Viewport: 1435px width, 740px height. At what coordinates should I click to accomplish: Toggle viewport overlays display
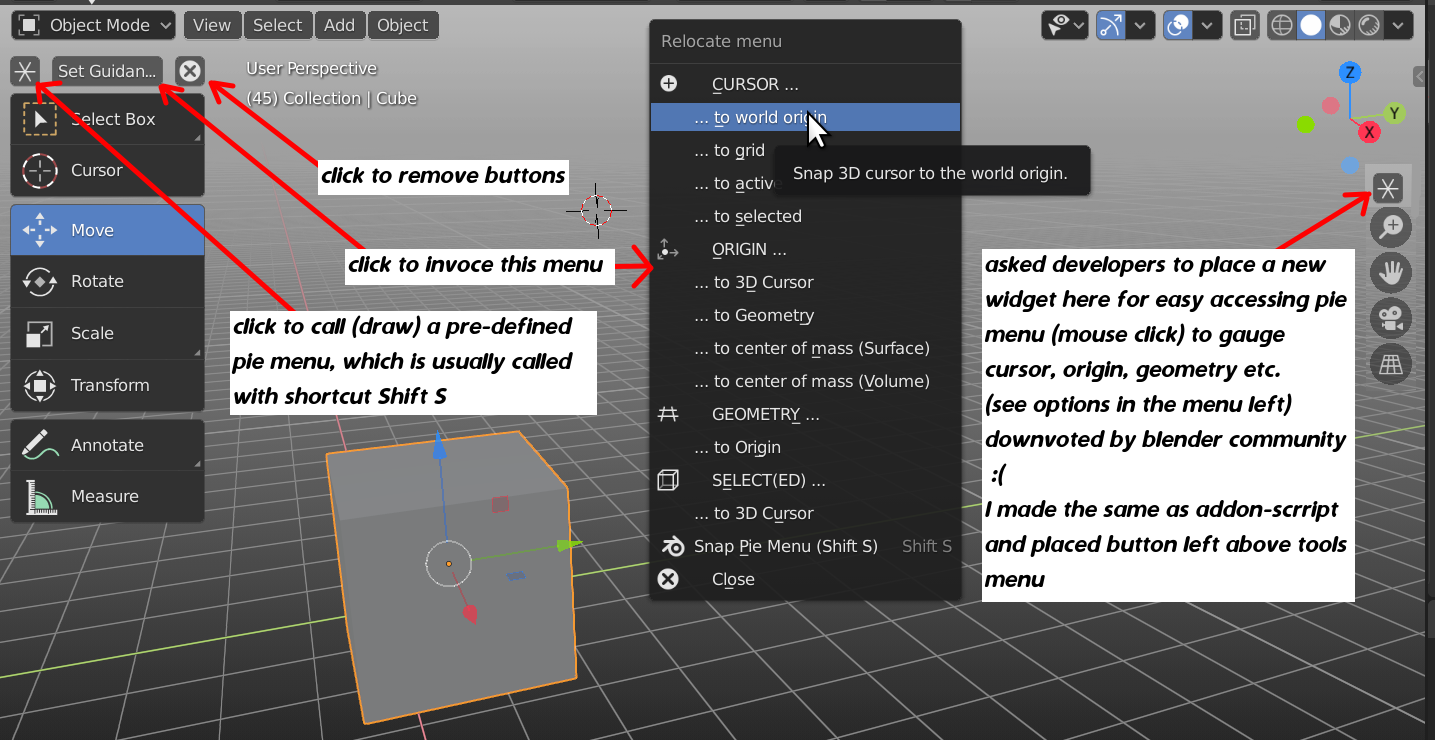tap(1178, 25)
